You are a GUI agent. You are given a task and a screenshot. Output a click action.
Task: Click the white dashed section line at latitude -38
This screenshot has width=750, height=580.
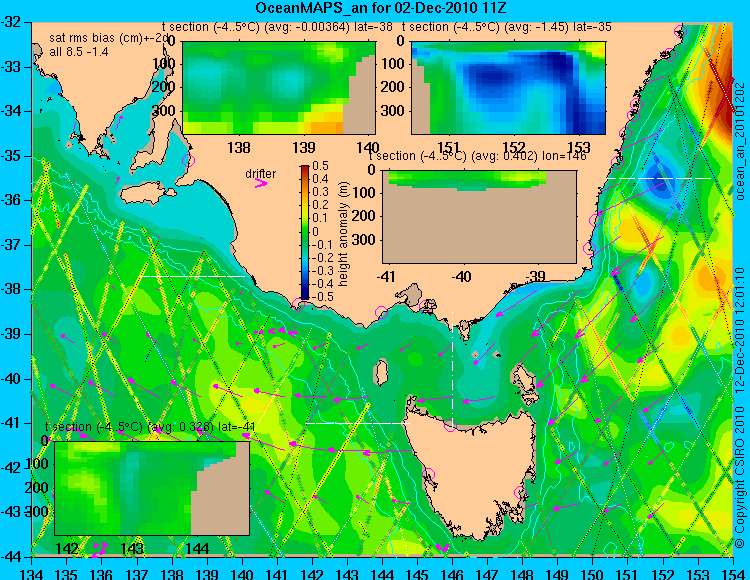tap(192, 276)
